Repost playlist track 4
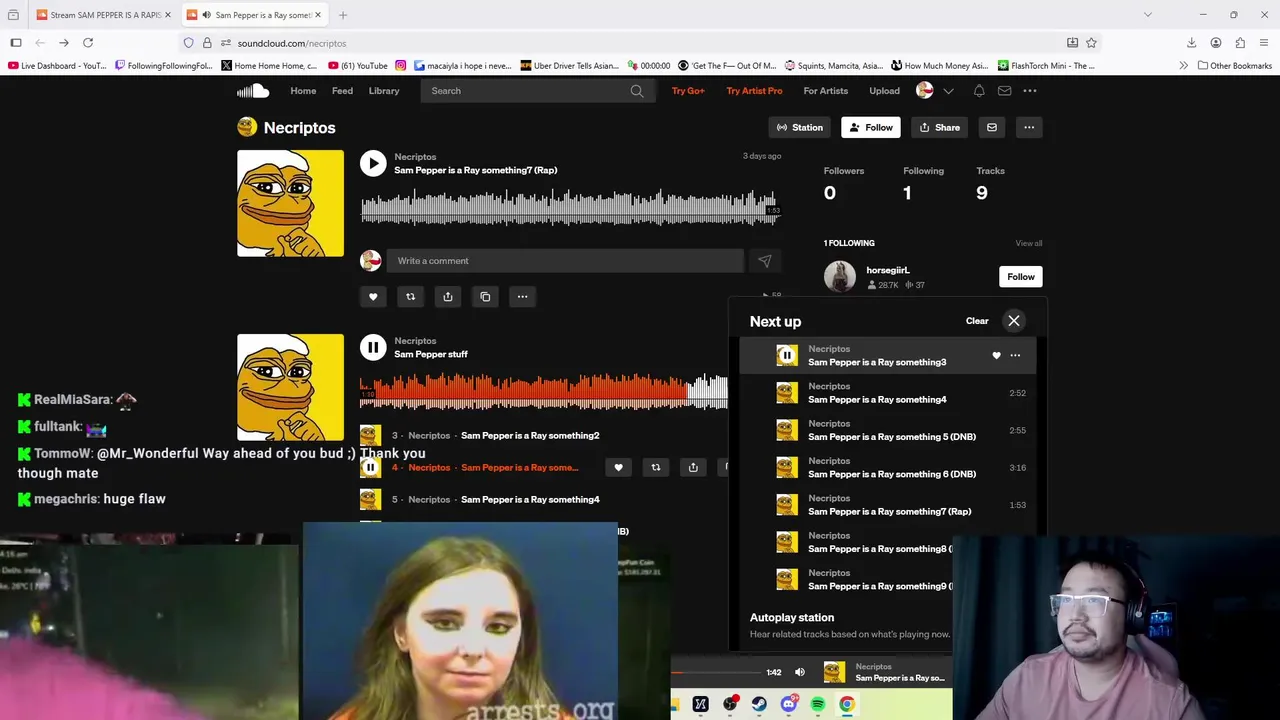This screenshot has height=720, width=1280. 656,467
